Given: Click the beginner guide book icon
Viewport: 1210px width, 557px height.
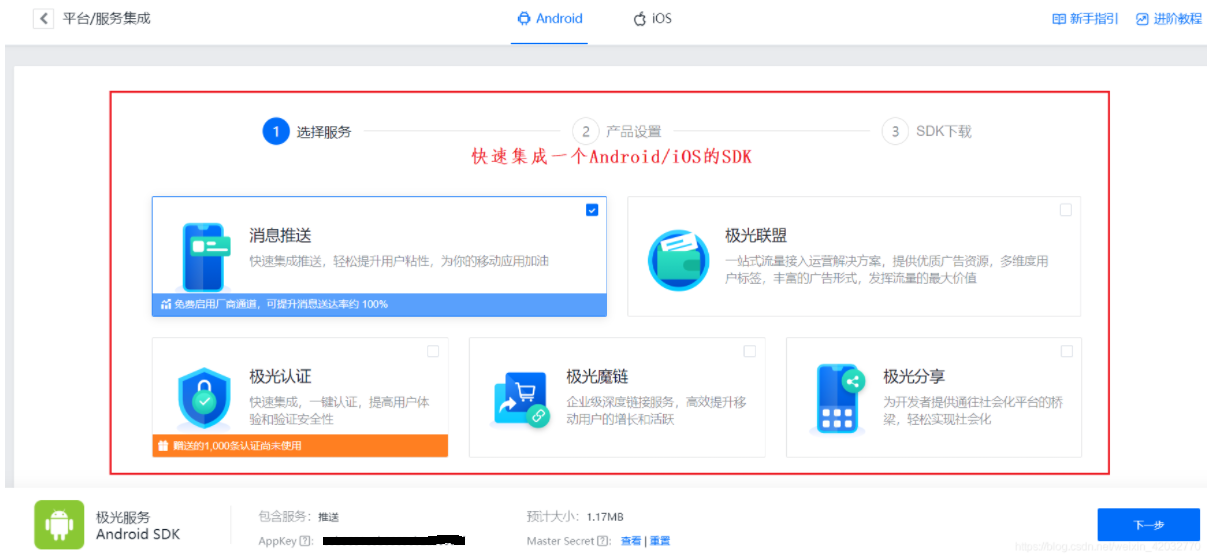Looking at the screenshot, I should click(1058, 19).
